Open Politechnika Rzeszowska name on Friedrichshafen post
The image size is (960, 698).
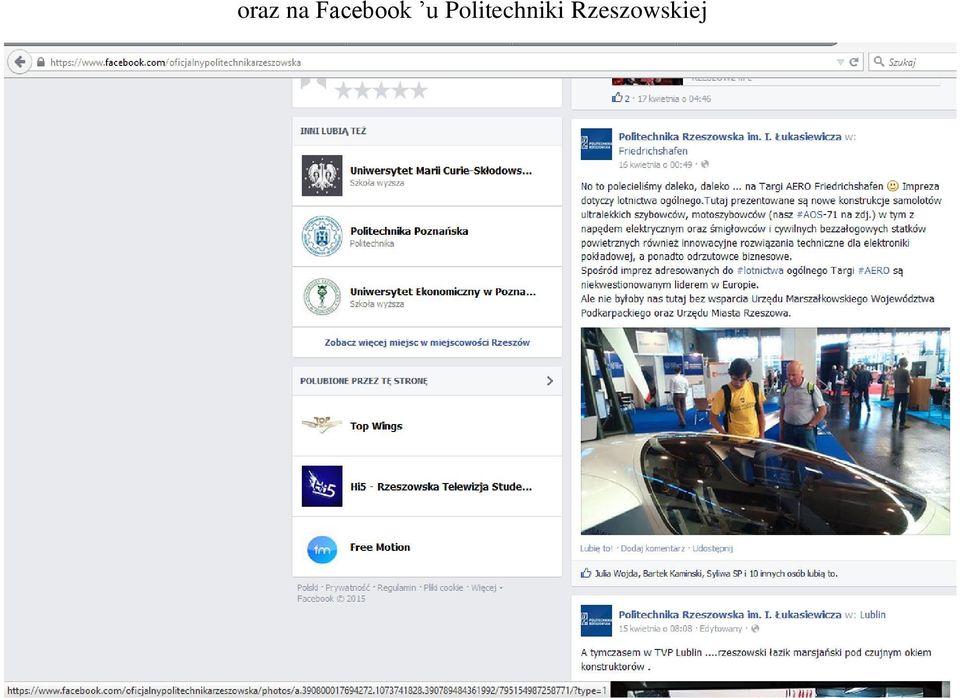click(730, 137)
